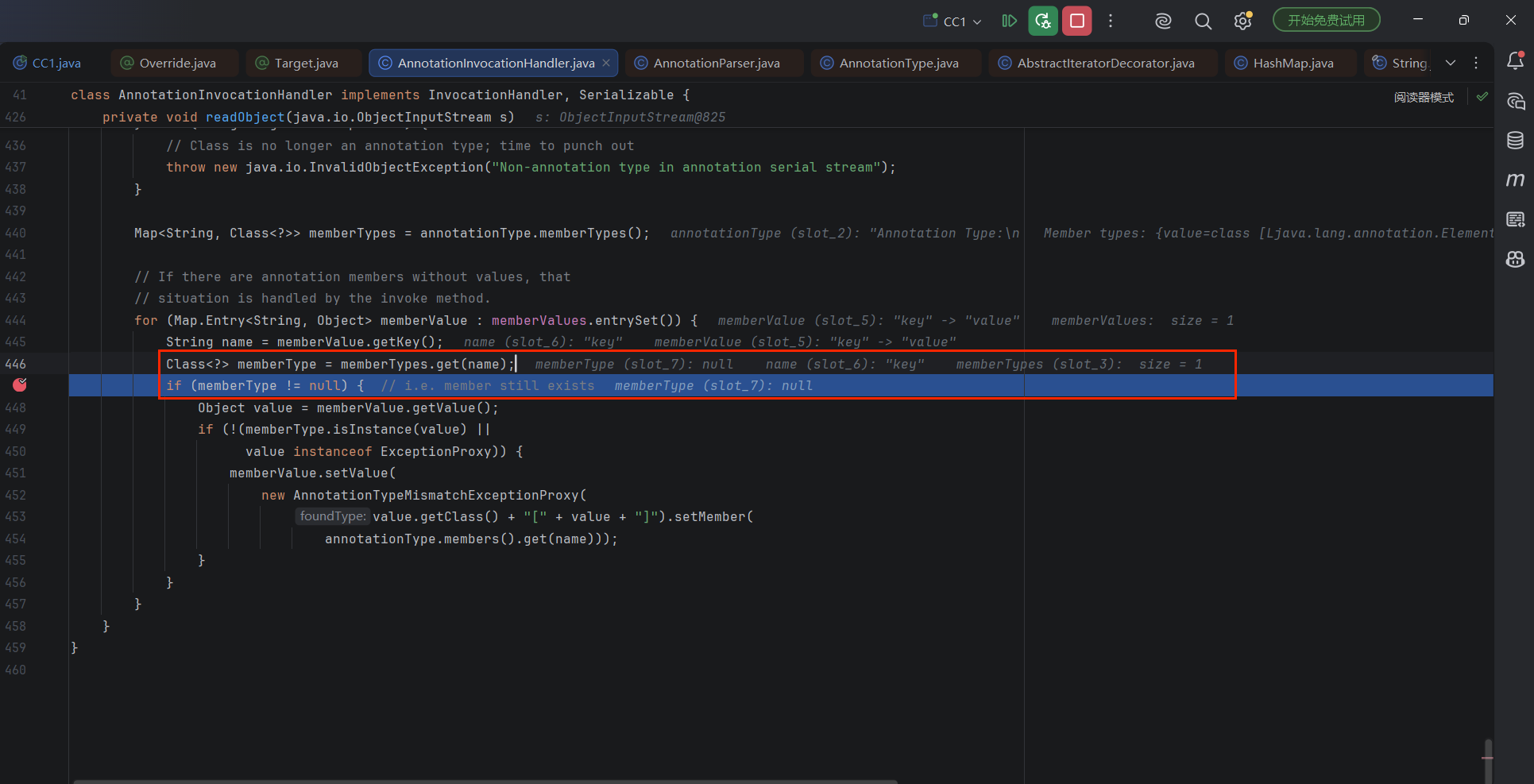
Task: Open the CC1 run configuration dropdown
Action: (952, 21)
